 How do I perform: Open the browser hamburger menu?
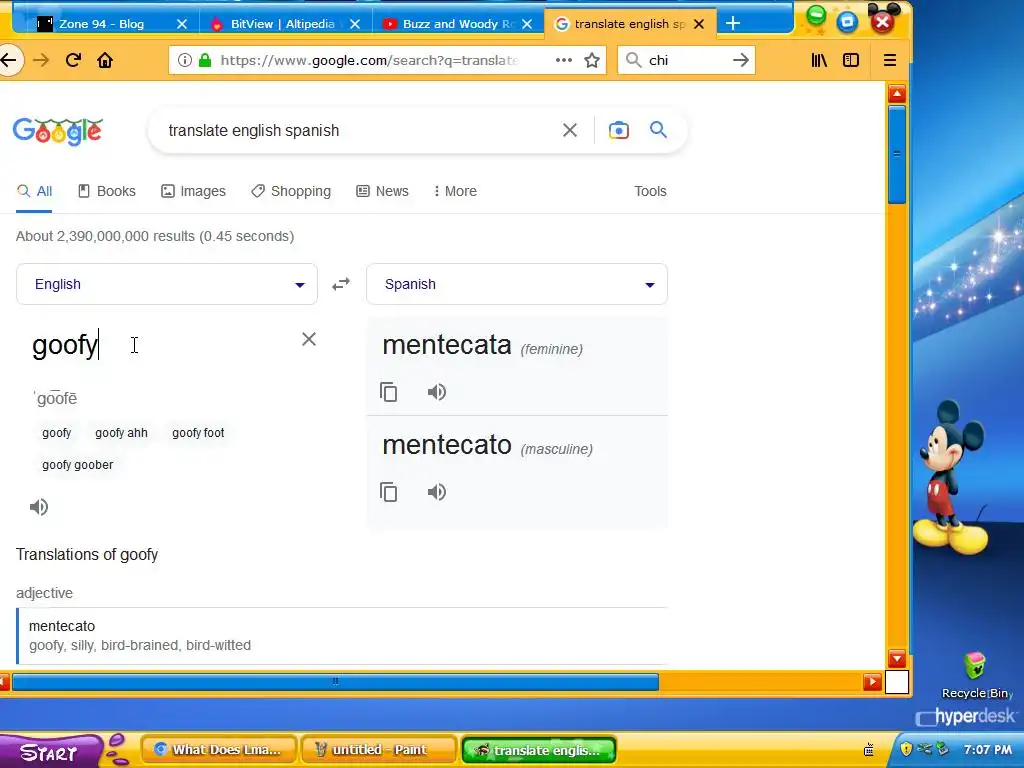tap(889, 60)
